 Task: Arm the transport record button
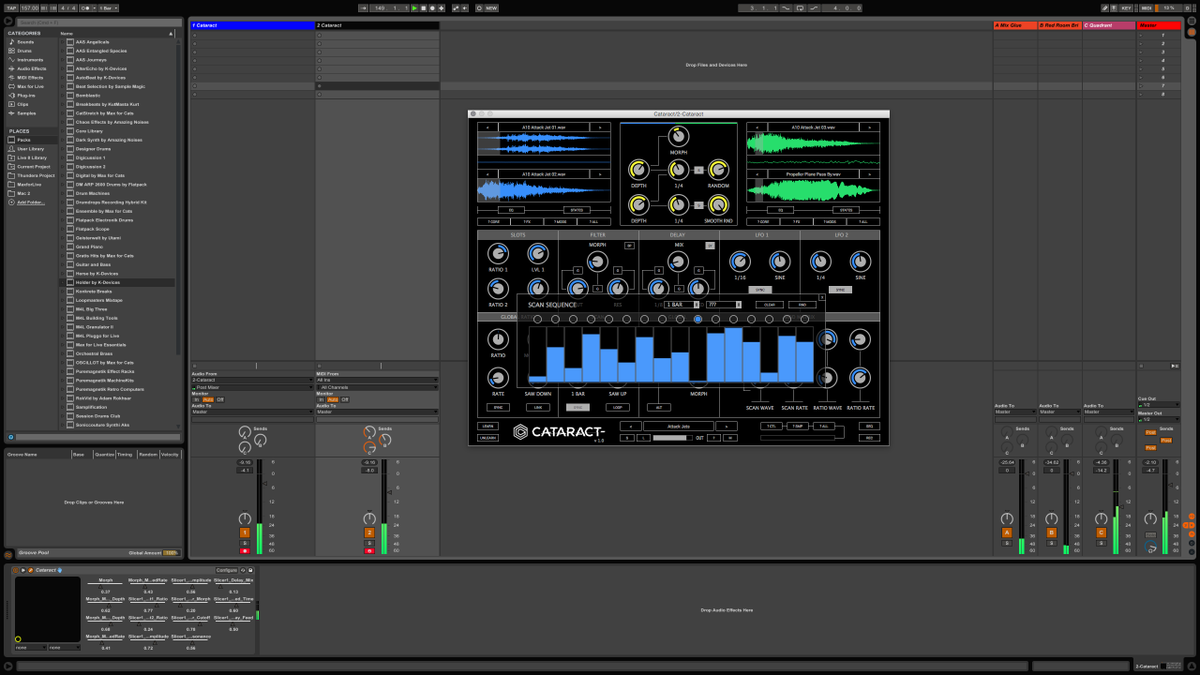click(x=432, y=8)
